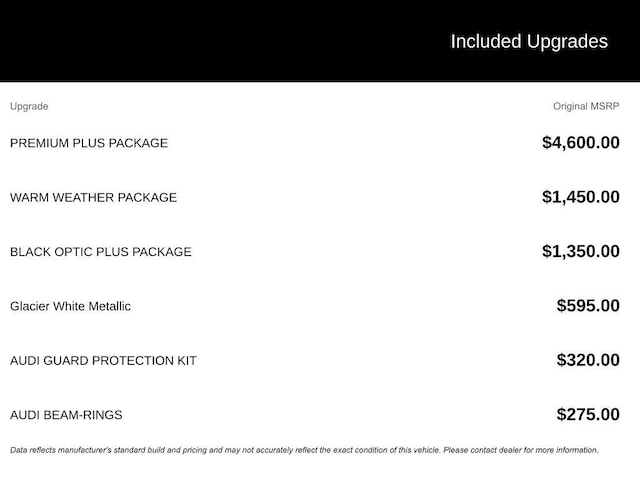Click the word "Upgrades" in the header
The width and height of the screenshot is (640, 480).
click(567, 42)
